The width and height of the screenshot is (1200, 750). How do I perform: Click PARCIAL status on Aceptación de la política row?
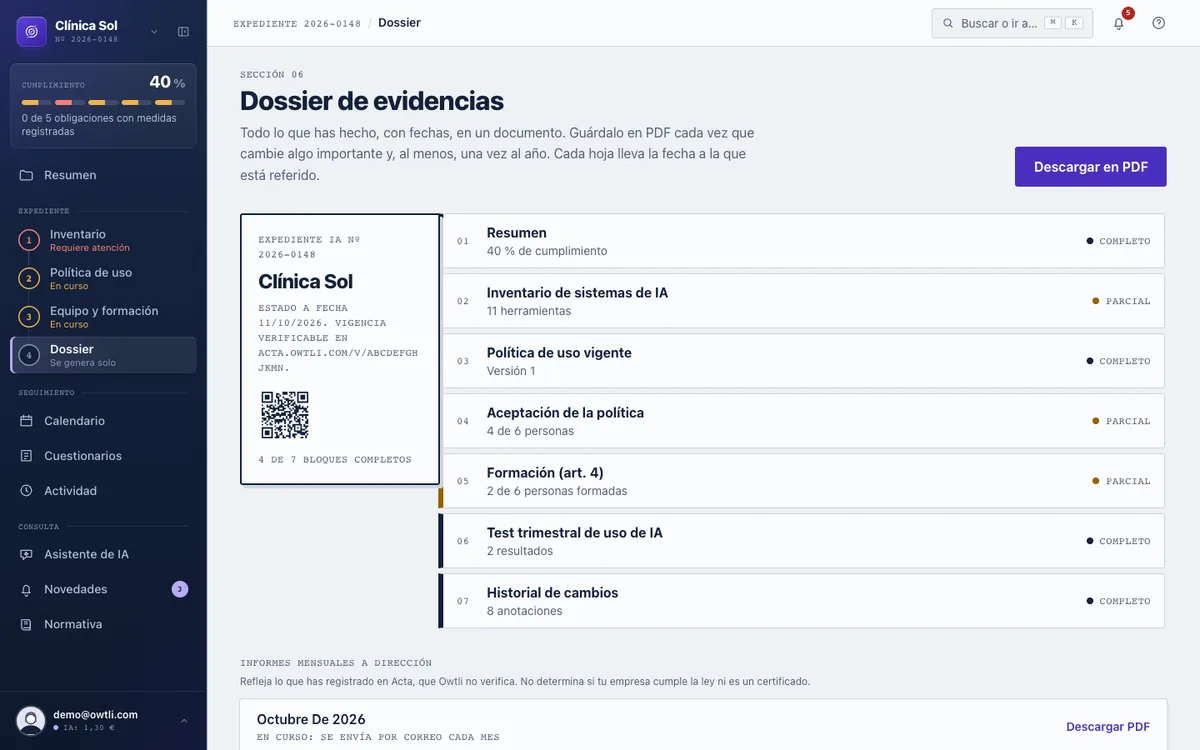(1122, 421)
